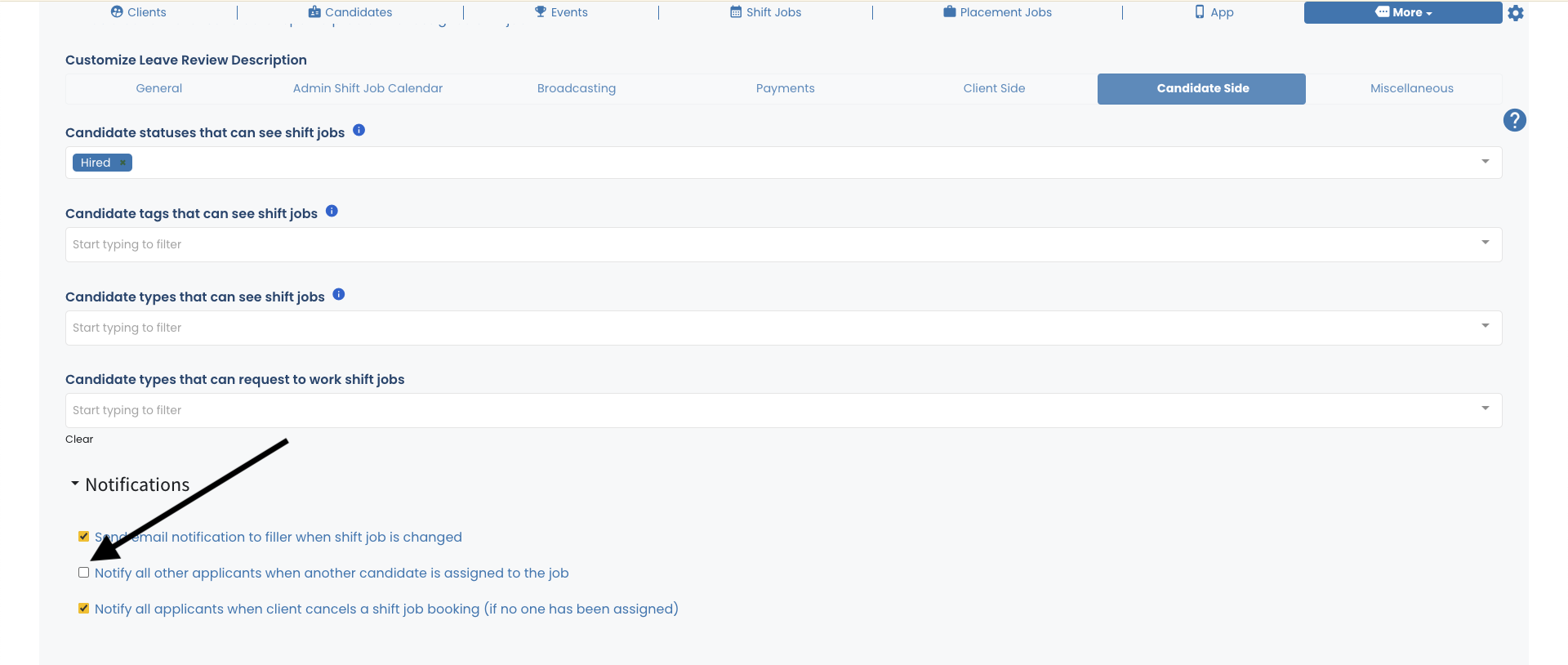The width and height of the screenshot is (1568, 665).
Task: Click info icon beside candidate tags label
Action: tap(332, 211)
